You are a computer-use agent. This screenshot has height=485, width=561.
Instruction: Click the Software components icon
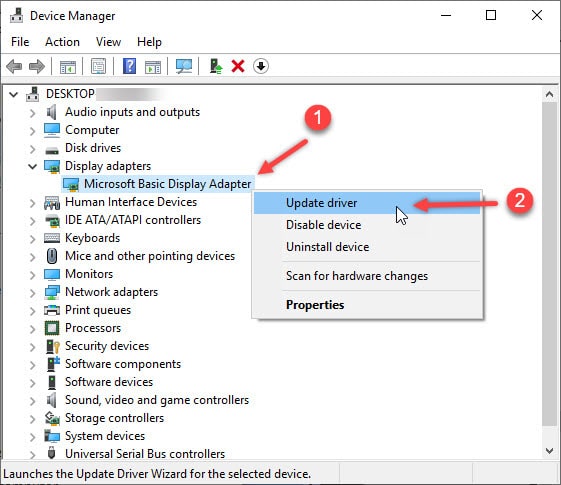coord(53,364)
